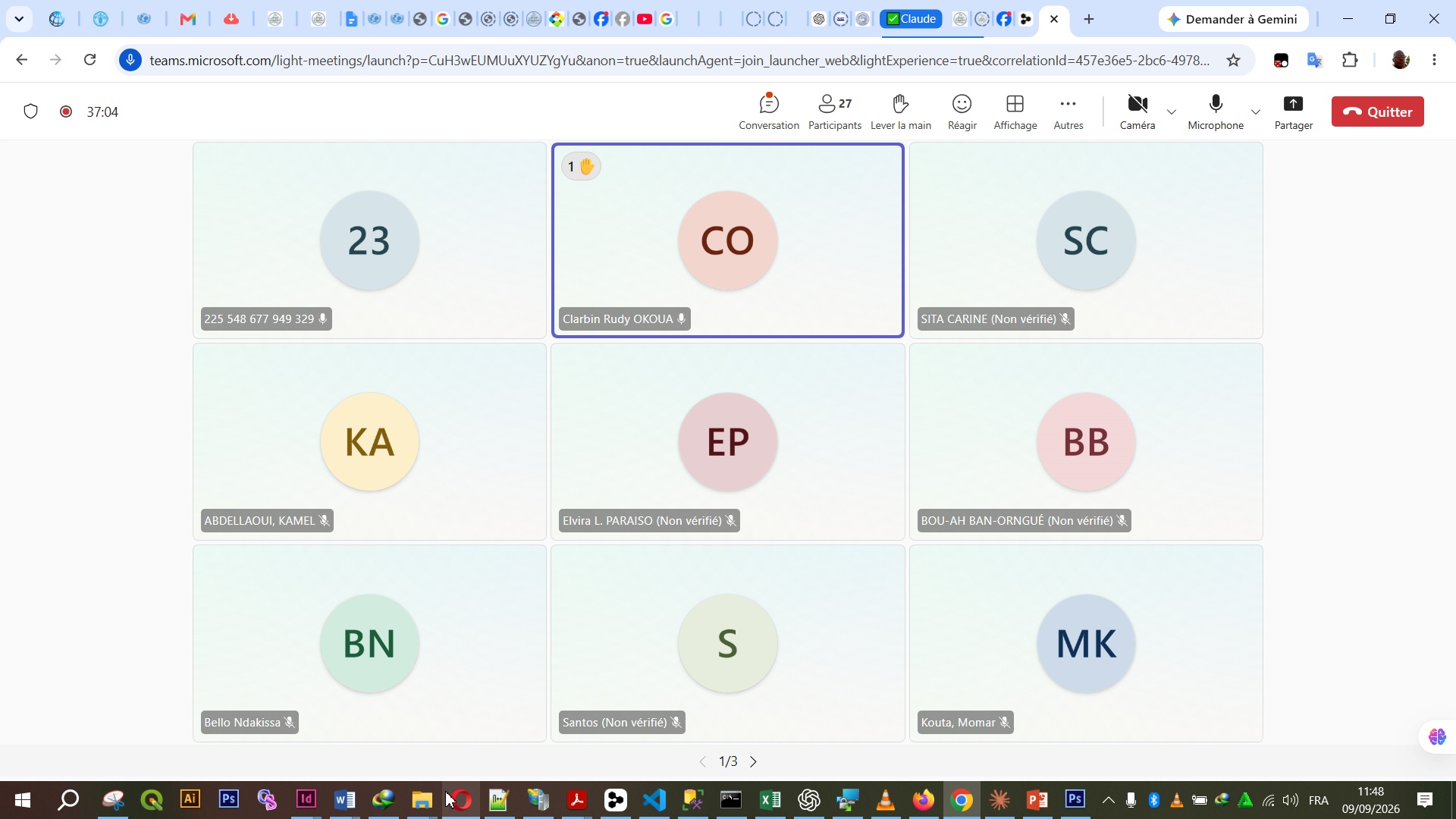This screenshot has height=819, width=1456.
Task: Click Demander à Gemini button
Action: (1233, 19)
